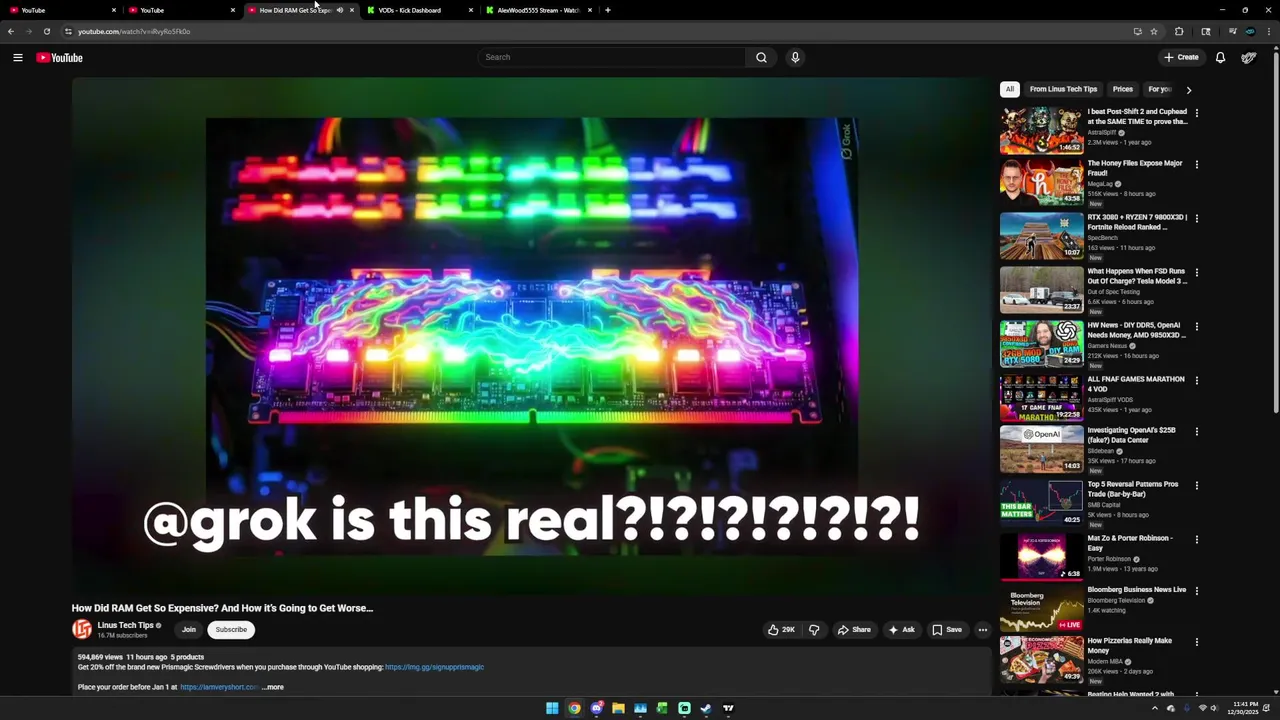Click the Create button
The width and height of the screenshot is (1280, 720).
[1181, 57]
